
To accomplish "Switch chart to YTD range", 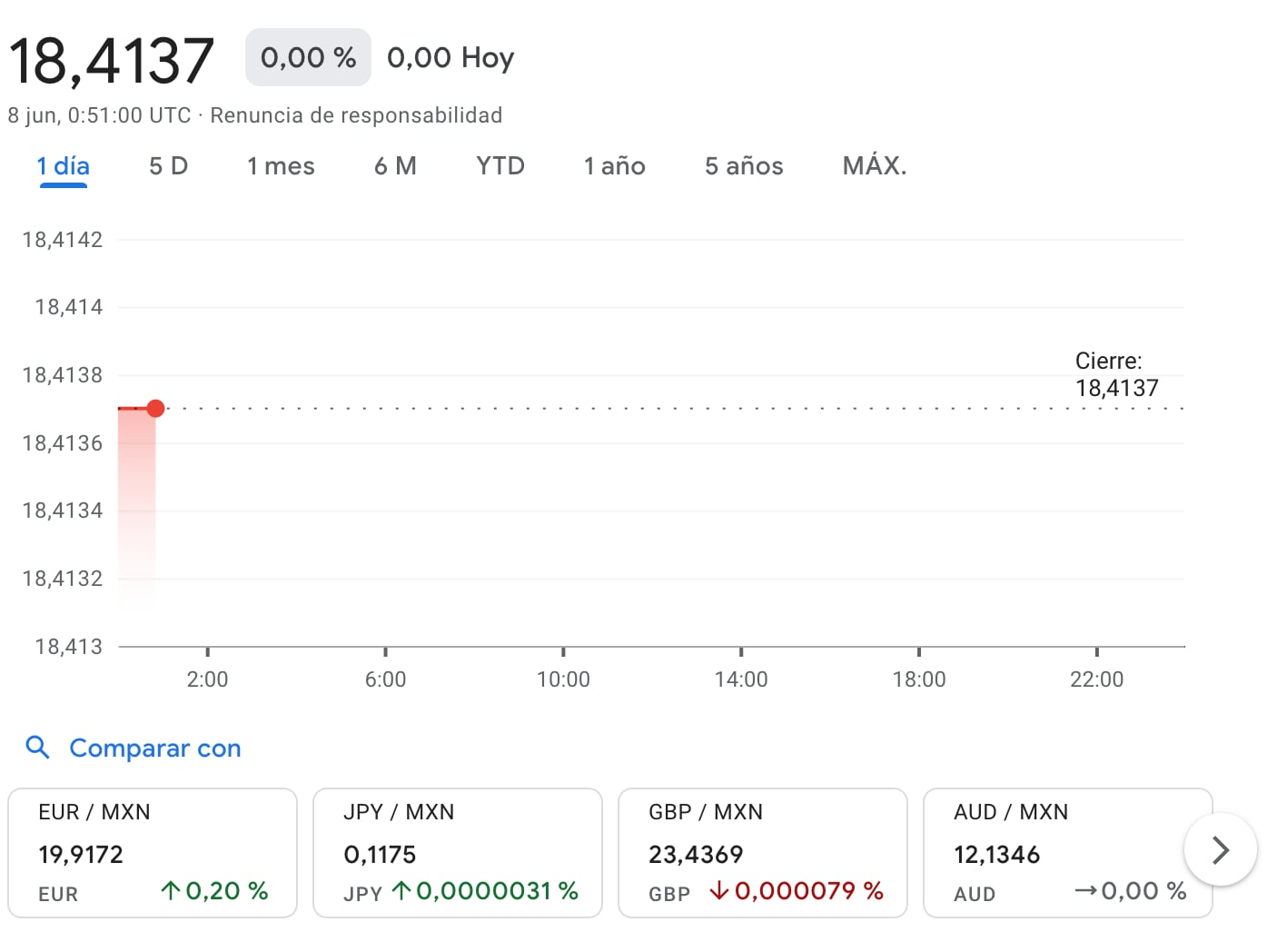I will coord(500,166).
